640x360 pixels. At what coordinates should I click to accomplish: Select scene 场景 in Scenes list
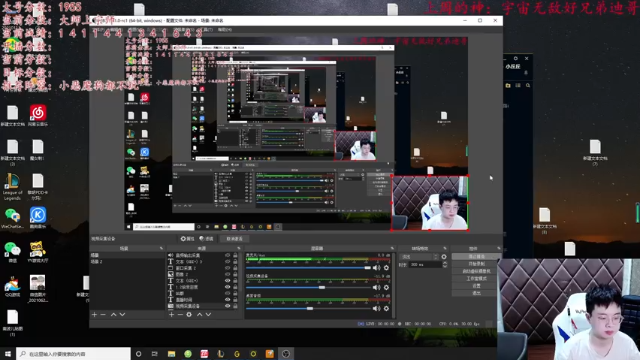click(x=127, y=255)
